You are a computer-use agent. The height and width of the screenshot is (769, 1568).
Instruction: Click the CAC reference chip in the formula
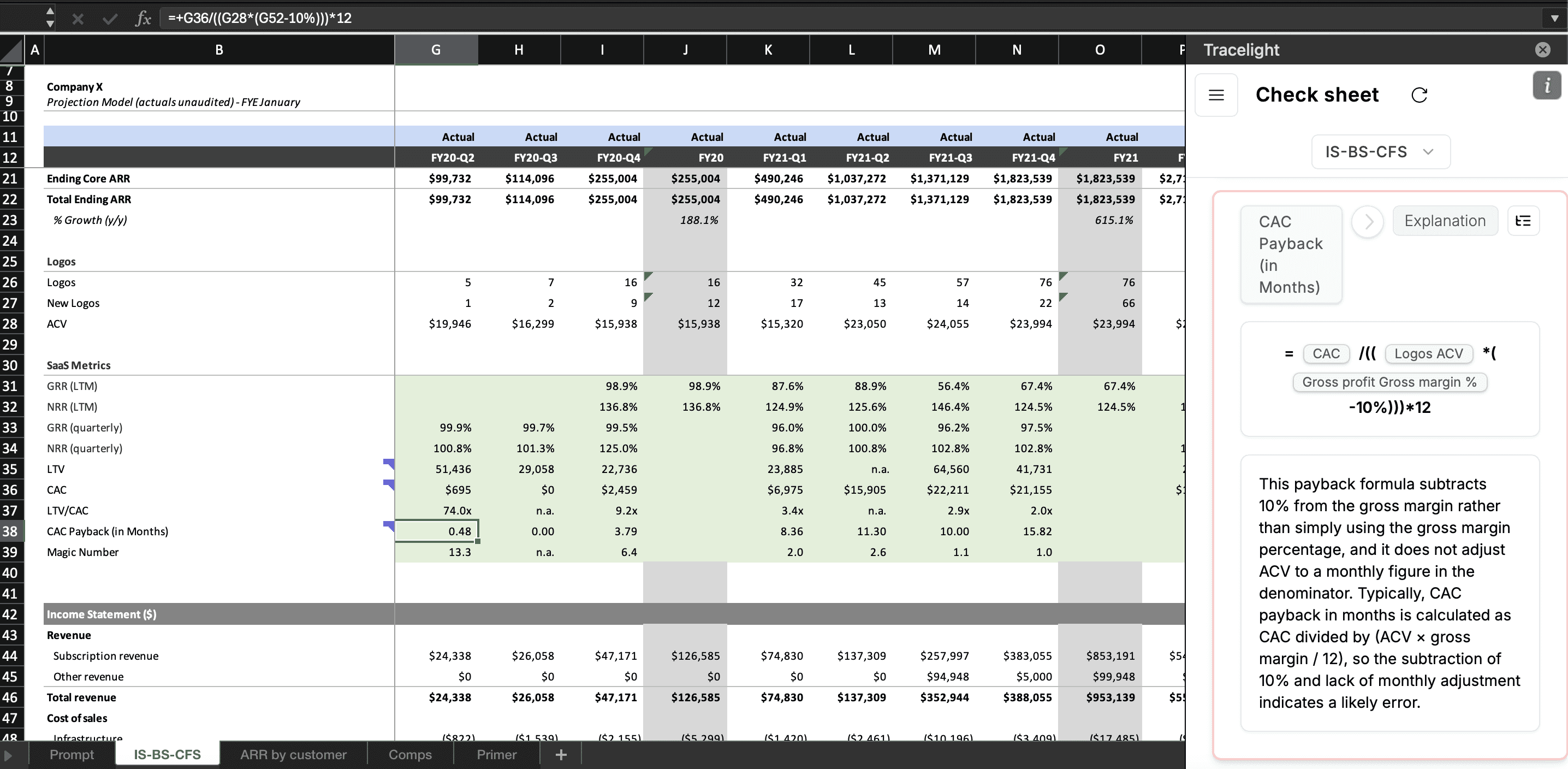click(x=1326, y=354)
